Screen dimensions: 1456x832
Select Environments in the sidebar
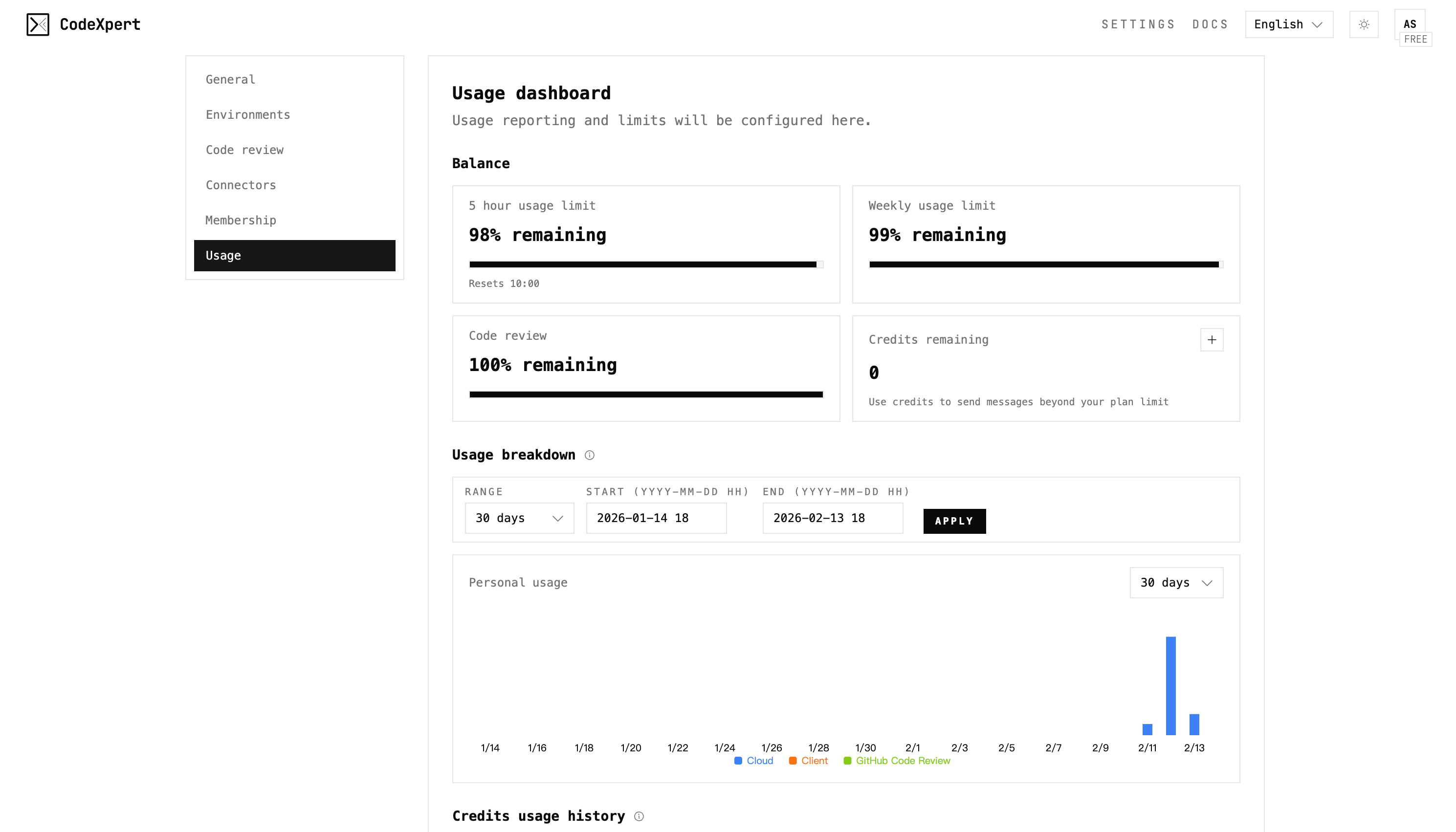tap(247, 115)
